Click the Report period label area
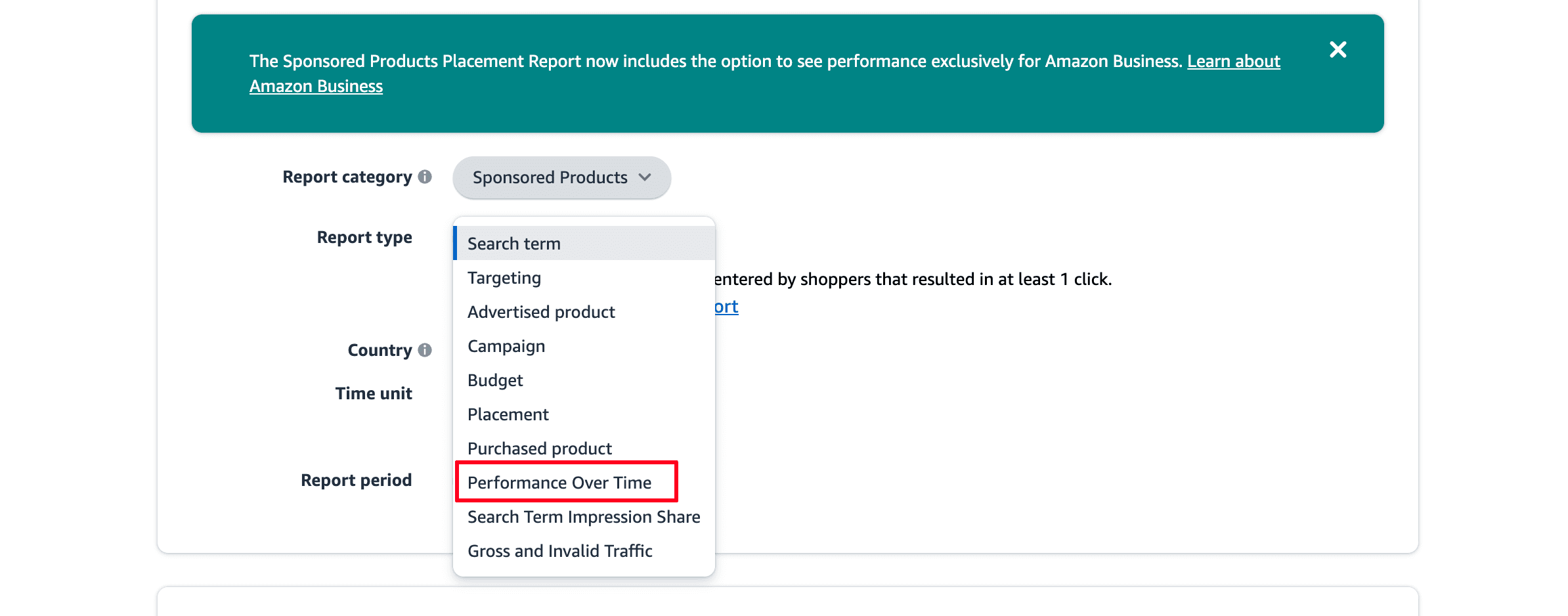 click(356, 480)
